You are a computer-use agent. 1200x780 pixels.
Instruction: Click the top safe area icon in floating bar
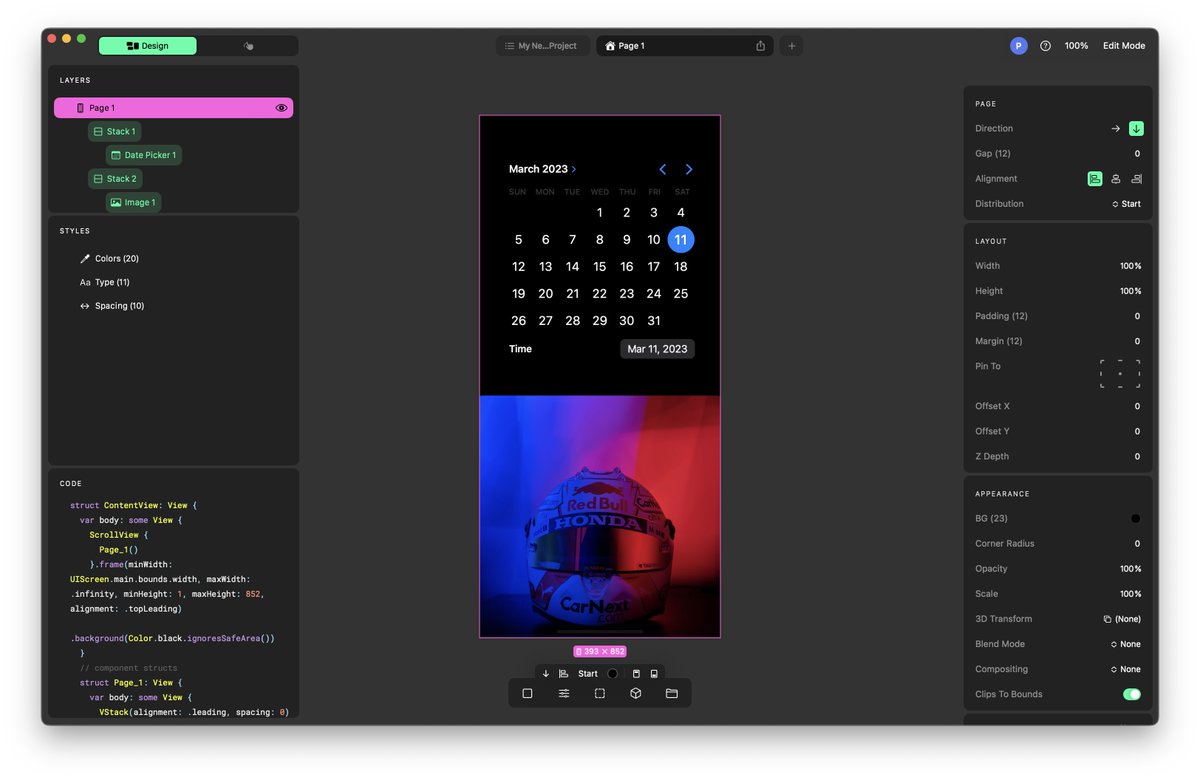point(636,674)
